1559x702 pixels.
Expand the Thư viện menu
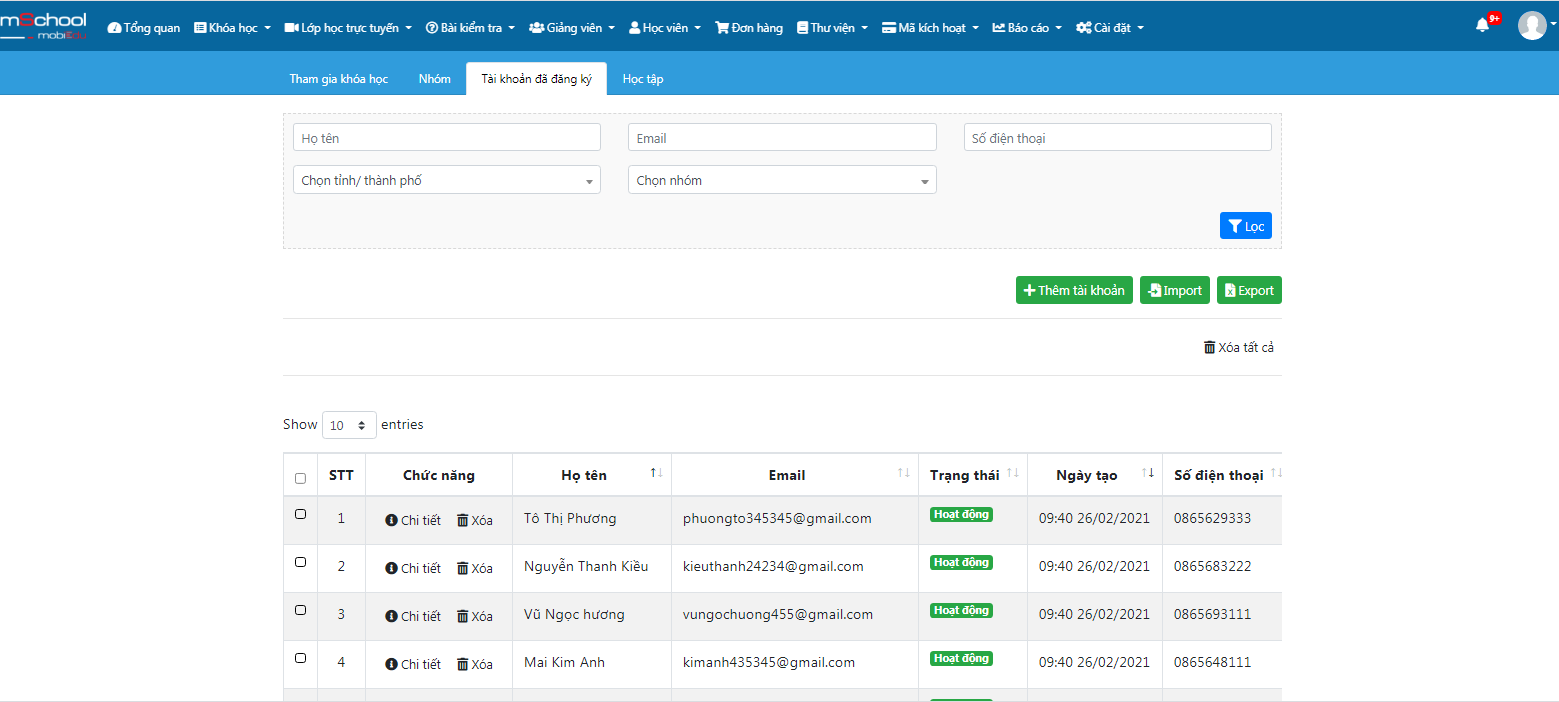click(x=832, y=28)
